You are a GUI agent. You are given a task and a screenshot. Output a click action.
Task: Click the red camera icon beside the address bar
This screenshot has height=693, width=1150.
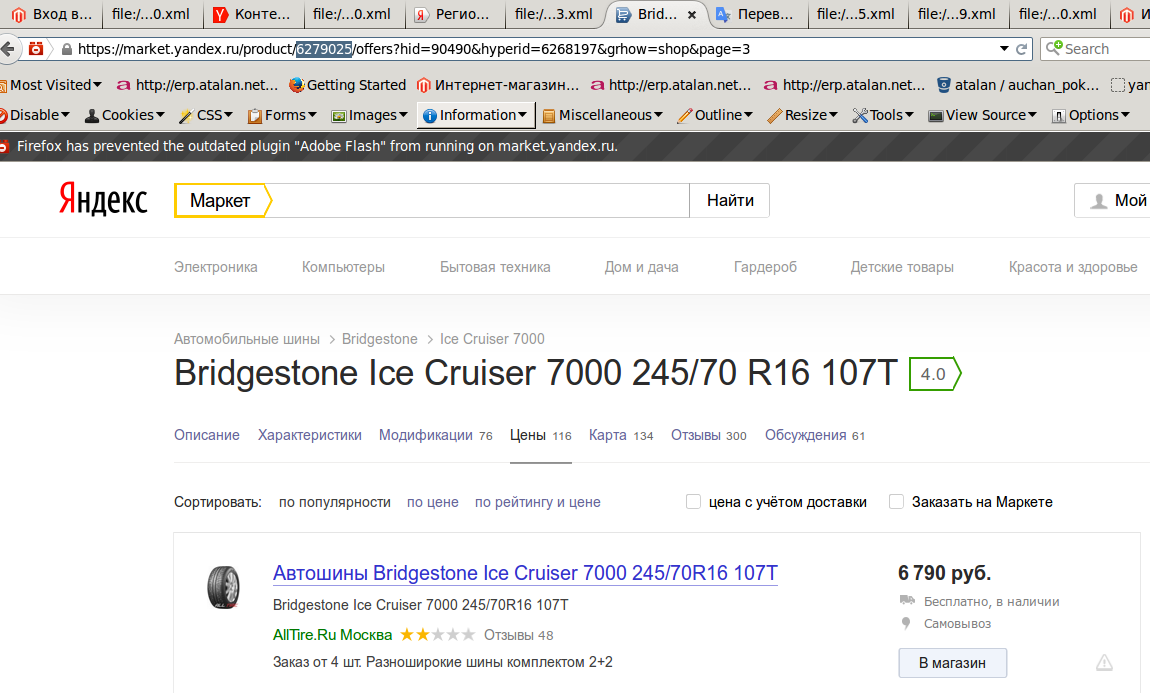tap(35, 49)
